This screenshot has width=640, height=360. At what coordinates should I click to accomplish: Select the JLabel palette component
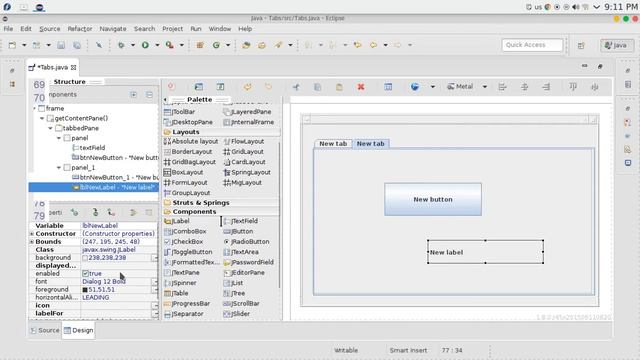tap(177, 221)
